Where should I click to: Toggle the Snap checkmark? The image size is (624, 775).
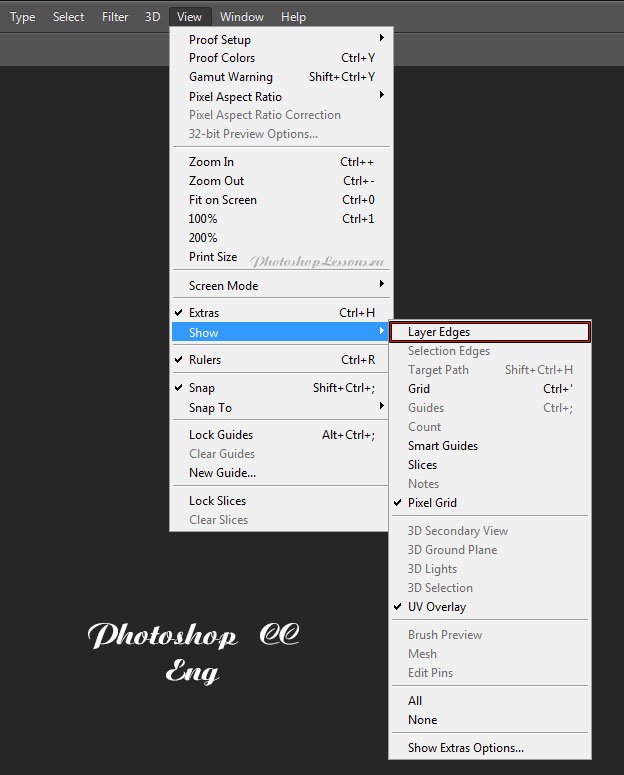(281, 388)
